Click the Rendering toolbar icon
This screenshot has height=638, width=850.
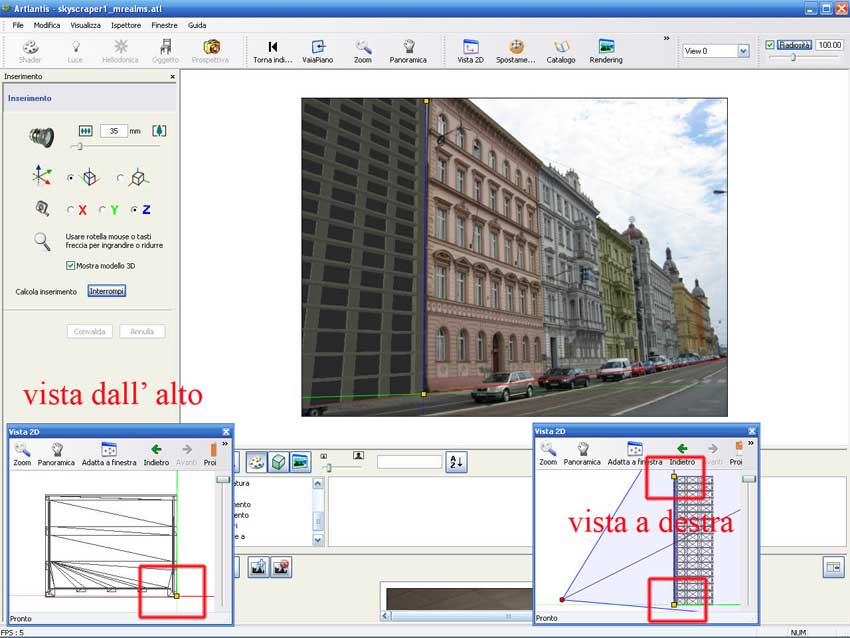tap(605, 50)
